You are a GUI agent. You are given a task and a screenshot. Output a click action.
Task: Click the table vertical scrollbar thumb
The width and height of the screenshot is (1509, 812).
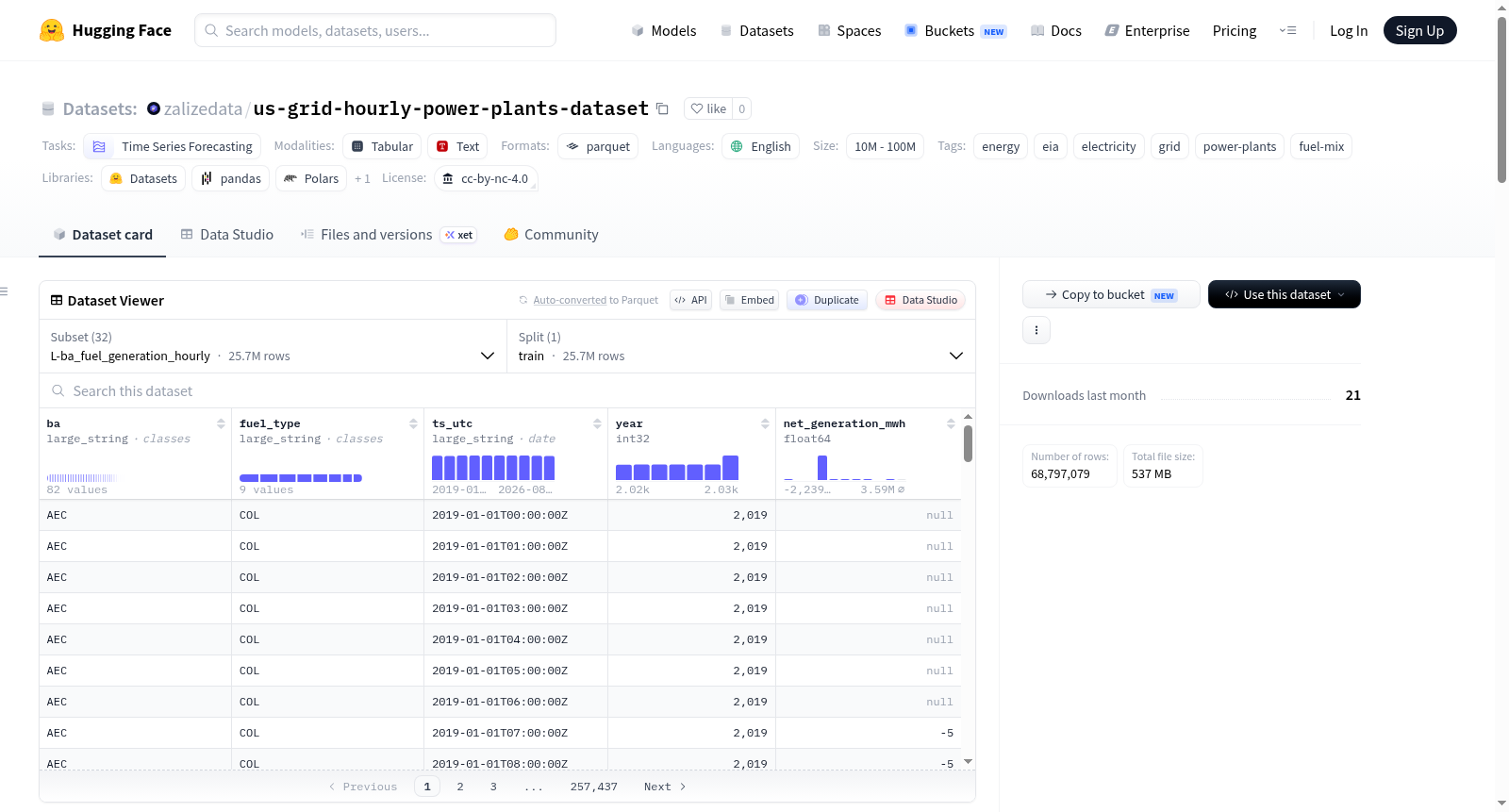968,443
